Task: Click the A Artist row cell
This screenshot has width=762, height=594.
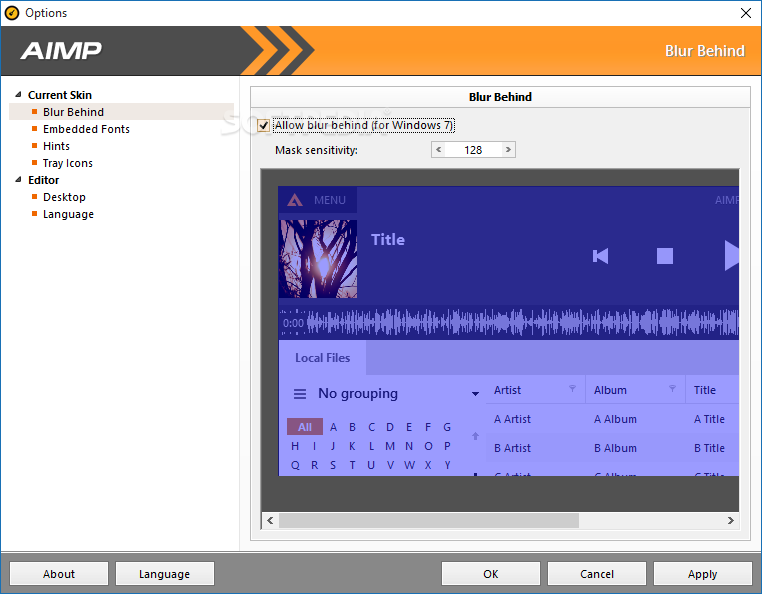Action: 512,419
